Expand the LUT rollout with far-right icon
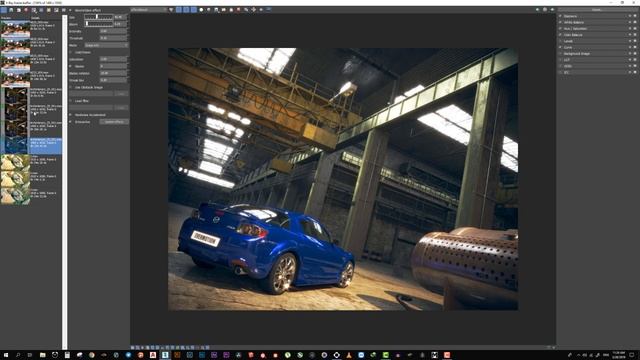The image size is (640, 360). point(635,60)
